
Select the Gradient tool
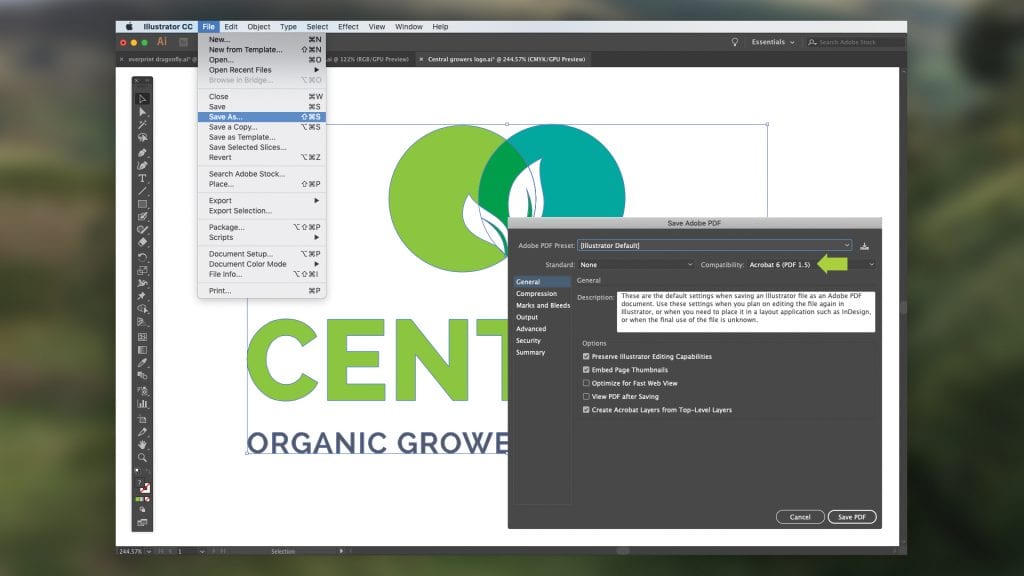(142, 350)
